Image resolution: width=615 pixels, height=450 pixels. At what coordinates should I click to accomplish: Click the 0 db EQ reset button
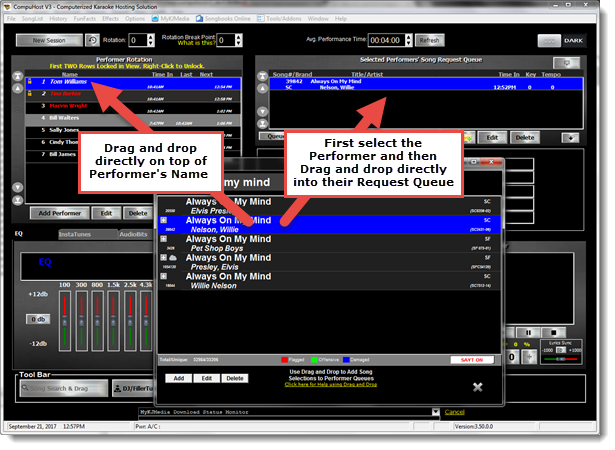[x=38, y=319]
